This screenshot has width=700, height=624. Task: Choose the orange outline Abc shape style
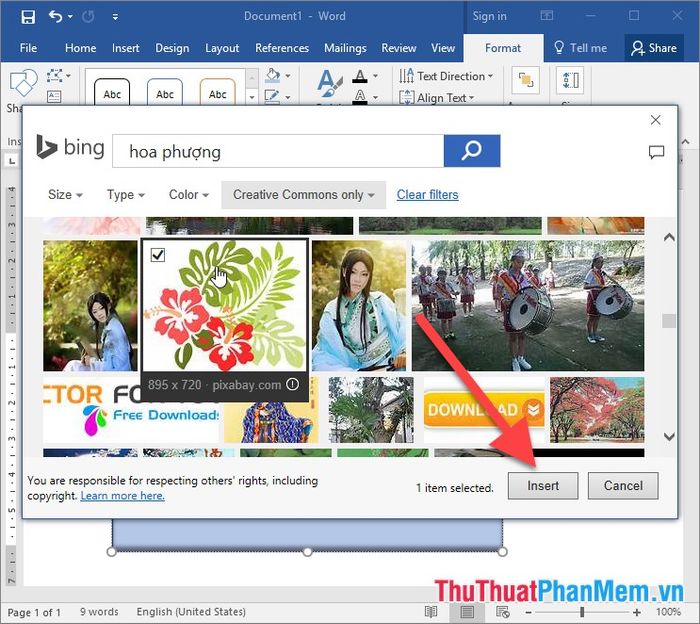(217, 92)
